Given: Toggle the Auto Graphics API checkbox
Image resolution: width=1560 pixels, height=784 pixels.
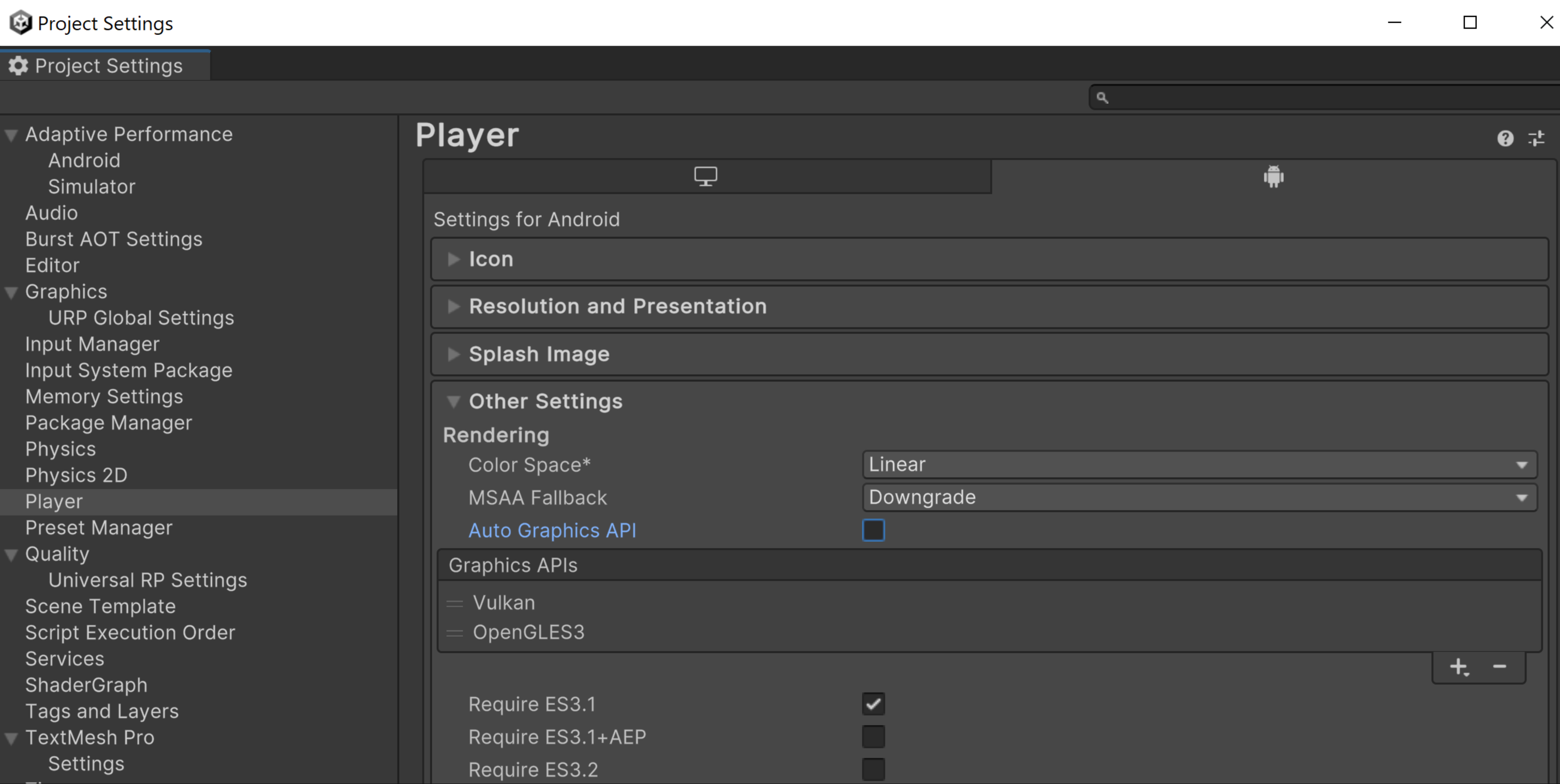Looking at the screenshot, I should [x=872, y=530].
